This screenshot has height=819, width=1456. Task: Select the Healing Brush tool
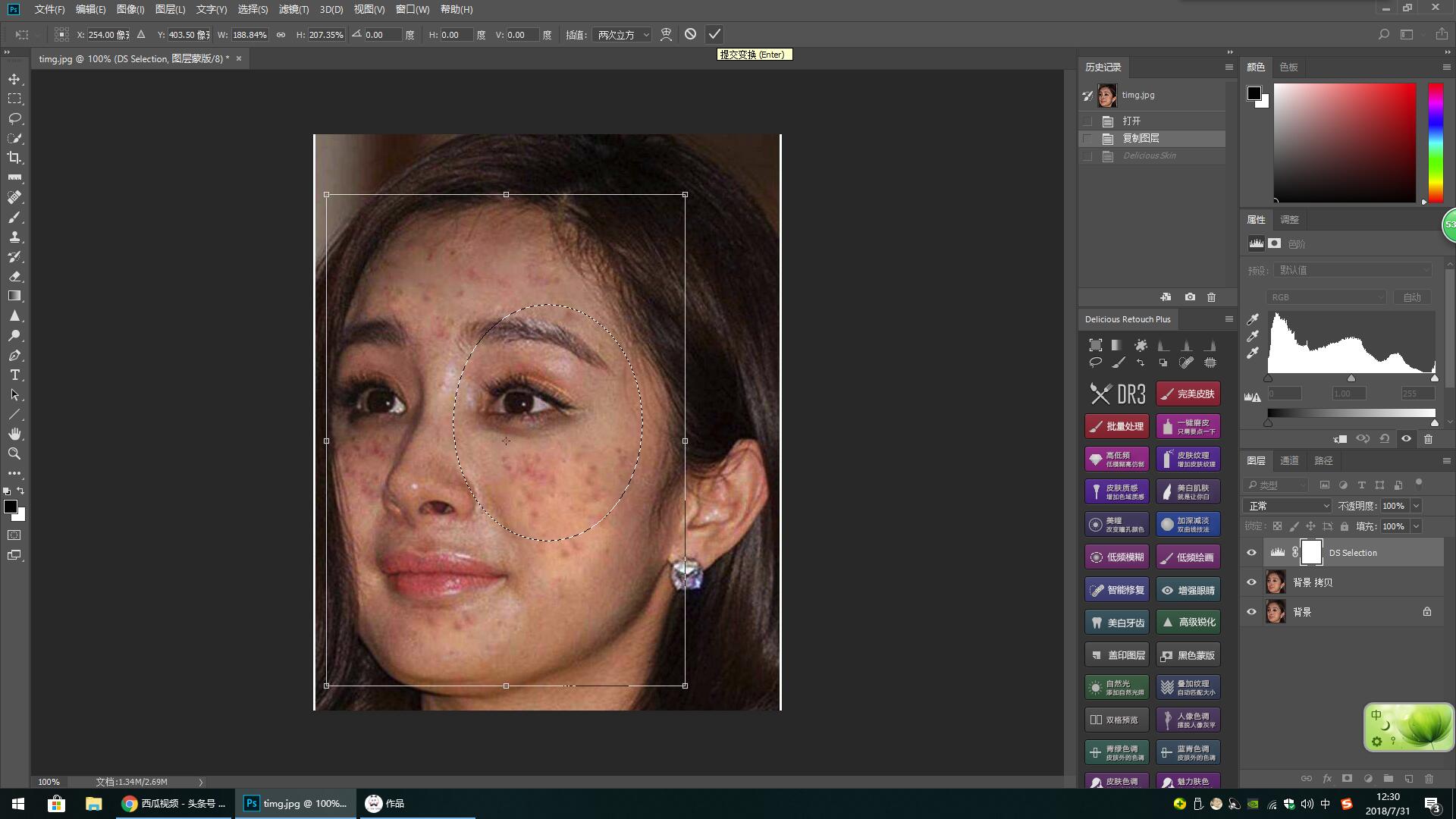pos(14,197)
